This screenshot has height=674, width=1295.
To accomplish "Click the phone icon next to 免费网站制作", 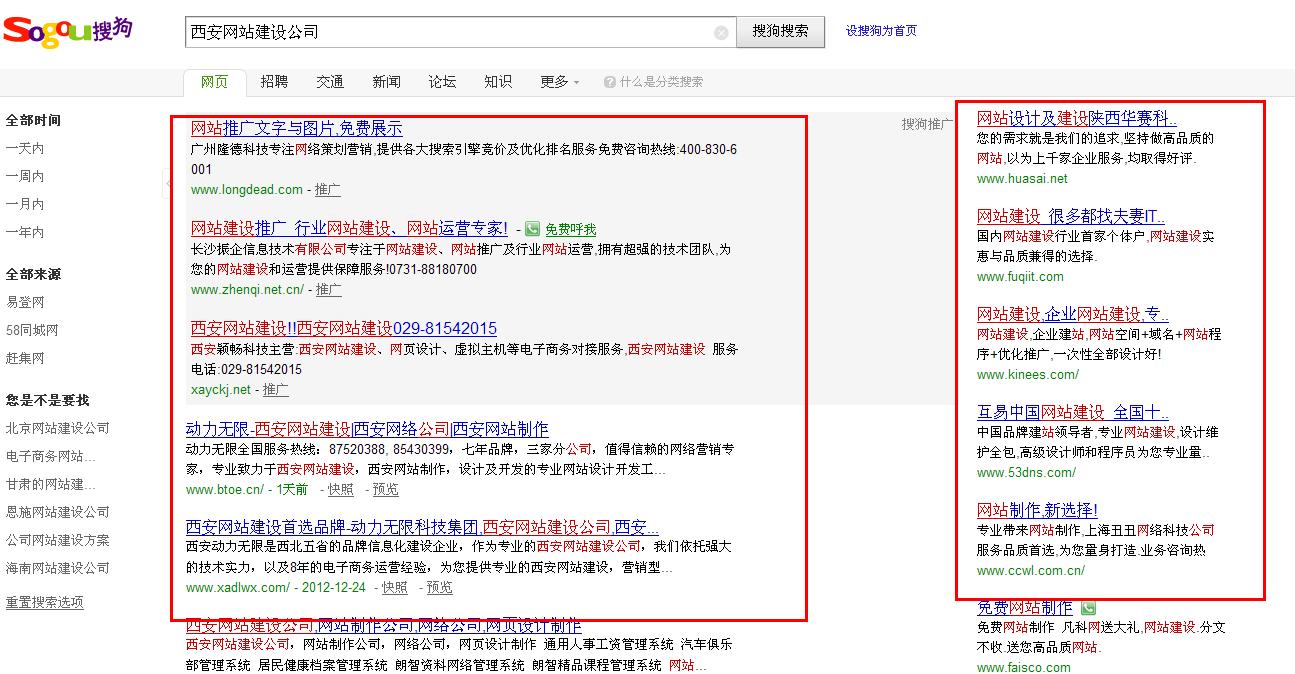I will pos(1087,608).
